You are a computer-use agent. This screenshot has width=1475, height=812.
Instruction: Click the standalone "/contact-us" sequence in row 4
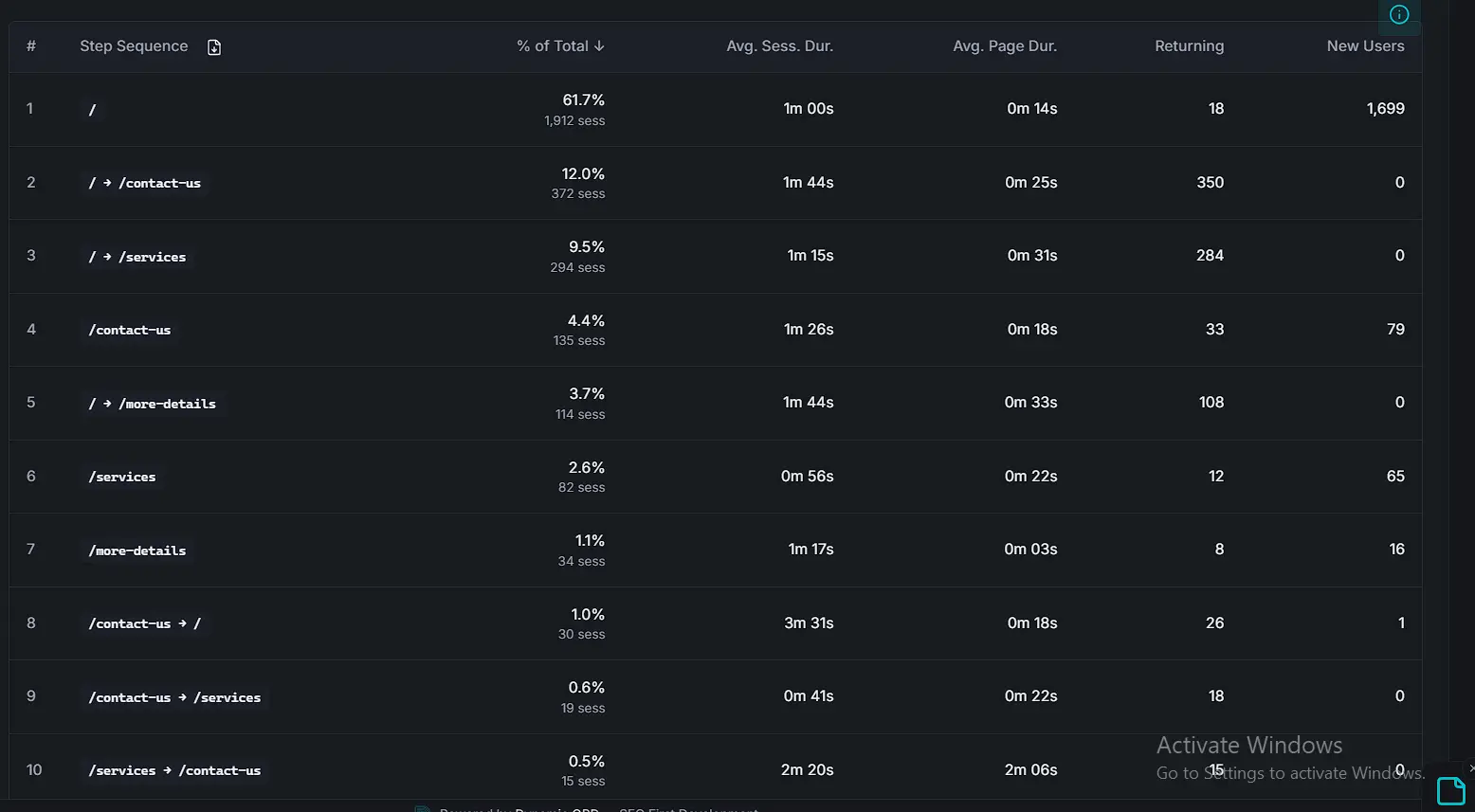[x=130, y=330]
